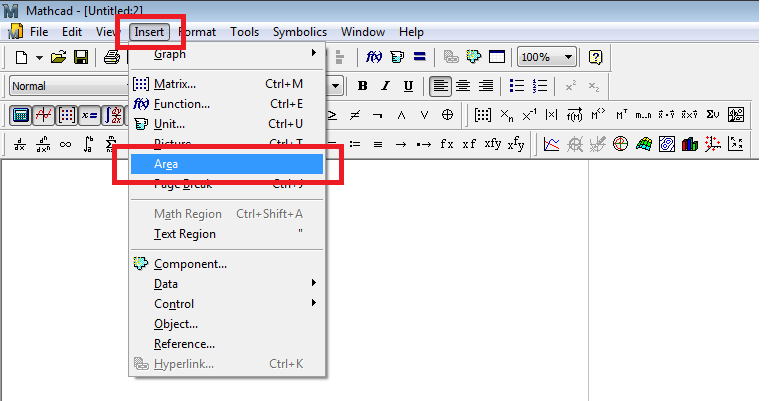The height and width of the screenshot is (401, 773).
Task: Choose Component... from Insert menu
Action: pyautogui.click(x=227, y=264)
